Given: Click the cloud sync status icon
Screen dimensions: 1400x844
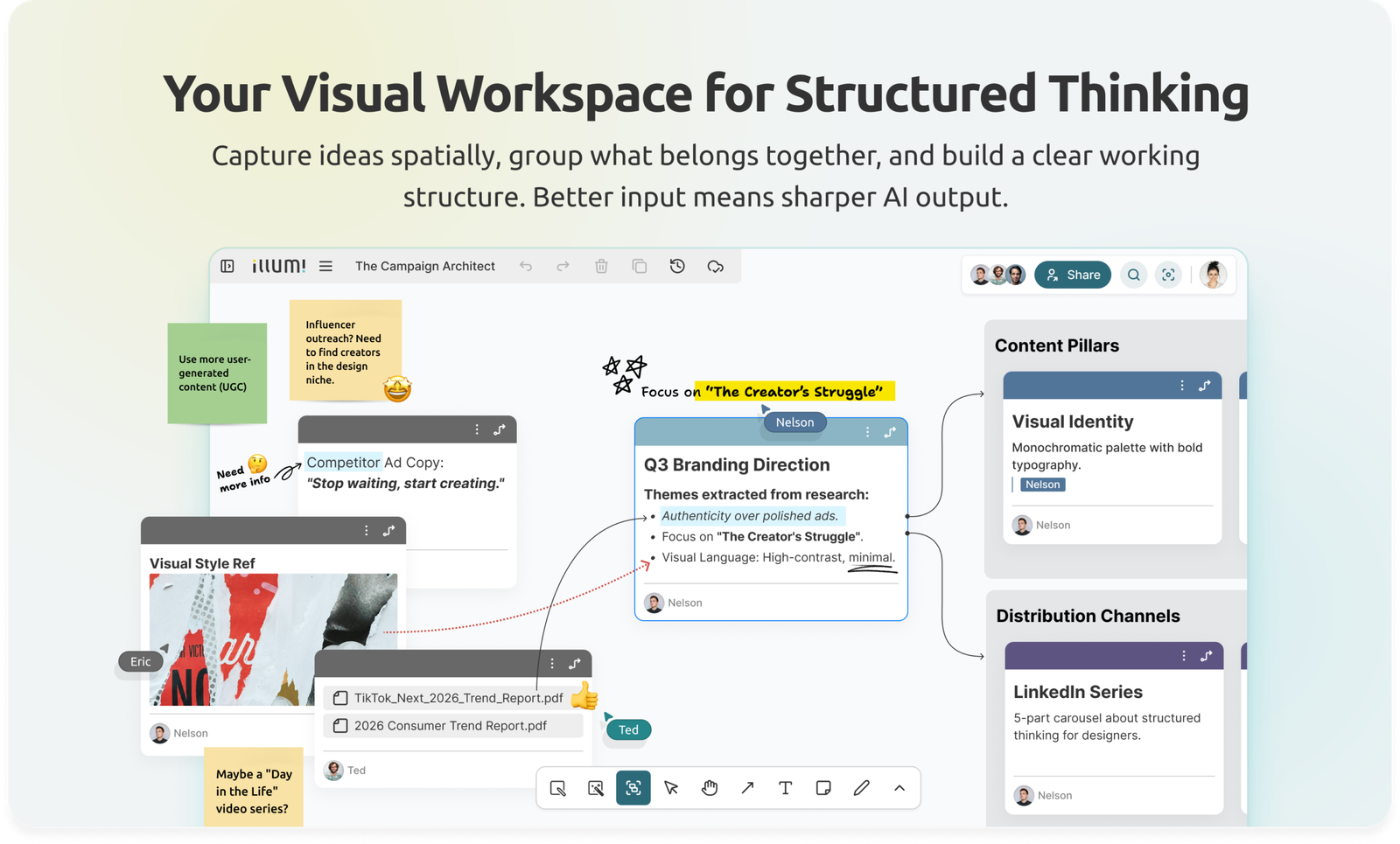Looking at the screenshot, I should (x=716, y=266).
